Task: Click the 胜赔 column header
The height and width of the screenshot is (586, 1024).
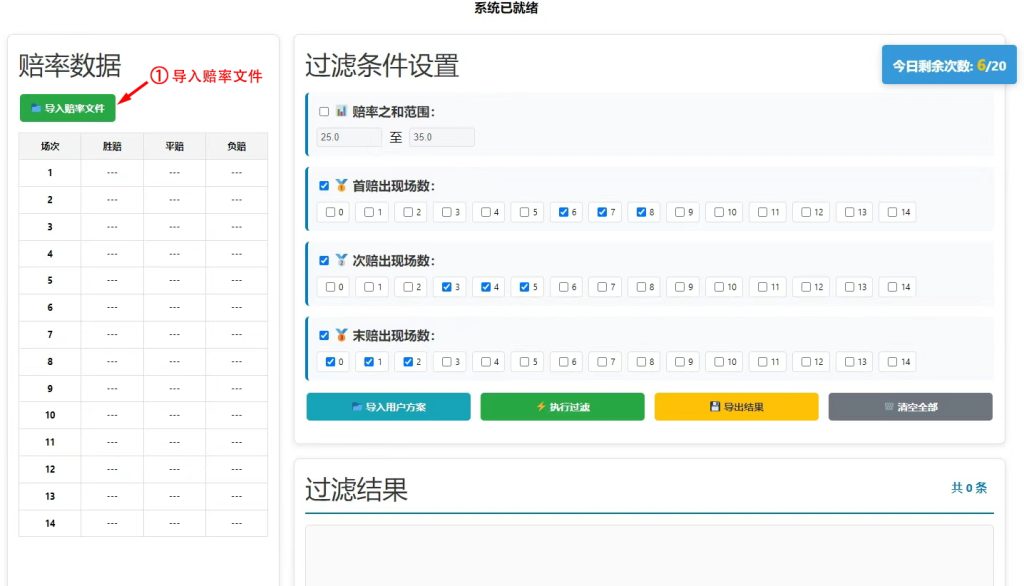Action: (x=112, y=146)
